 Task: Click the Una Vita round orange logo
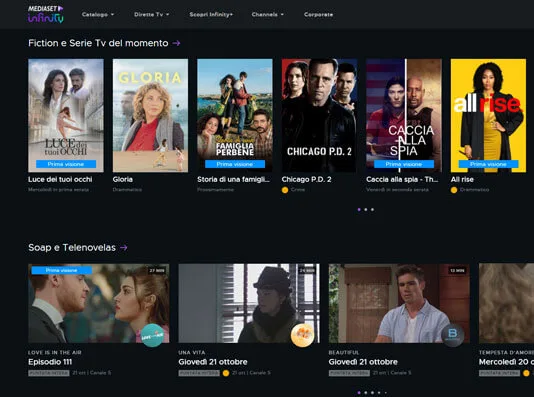302,335
